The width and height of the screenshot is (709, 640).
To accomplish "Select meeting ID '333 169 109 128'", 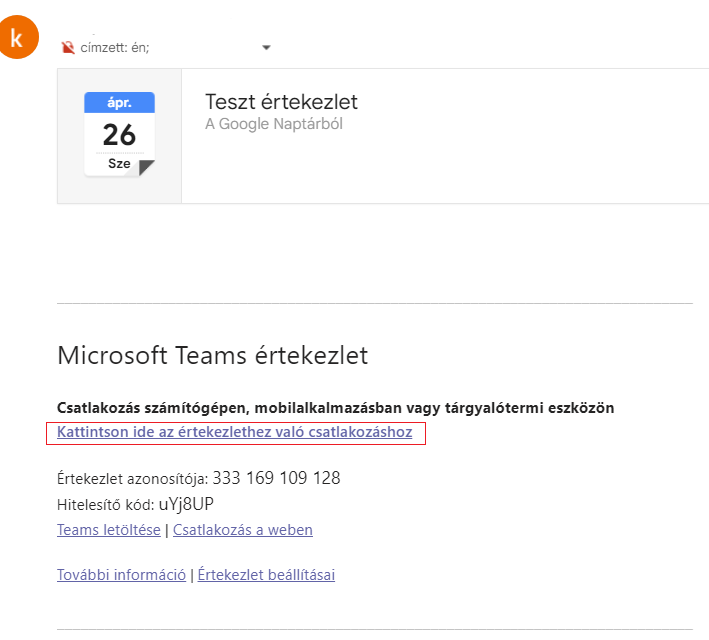I will (276, 478).
